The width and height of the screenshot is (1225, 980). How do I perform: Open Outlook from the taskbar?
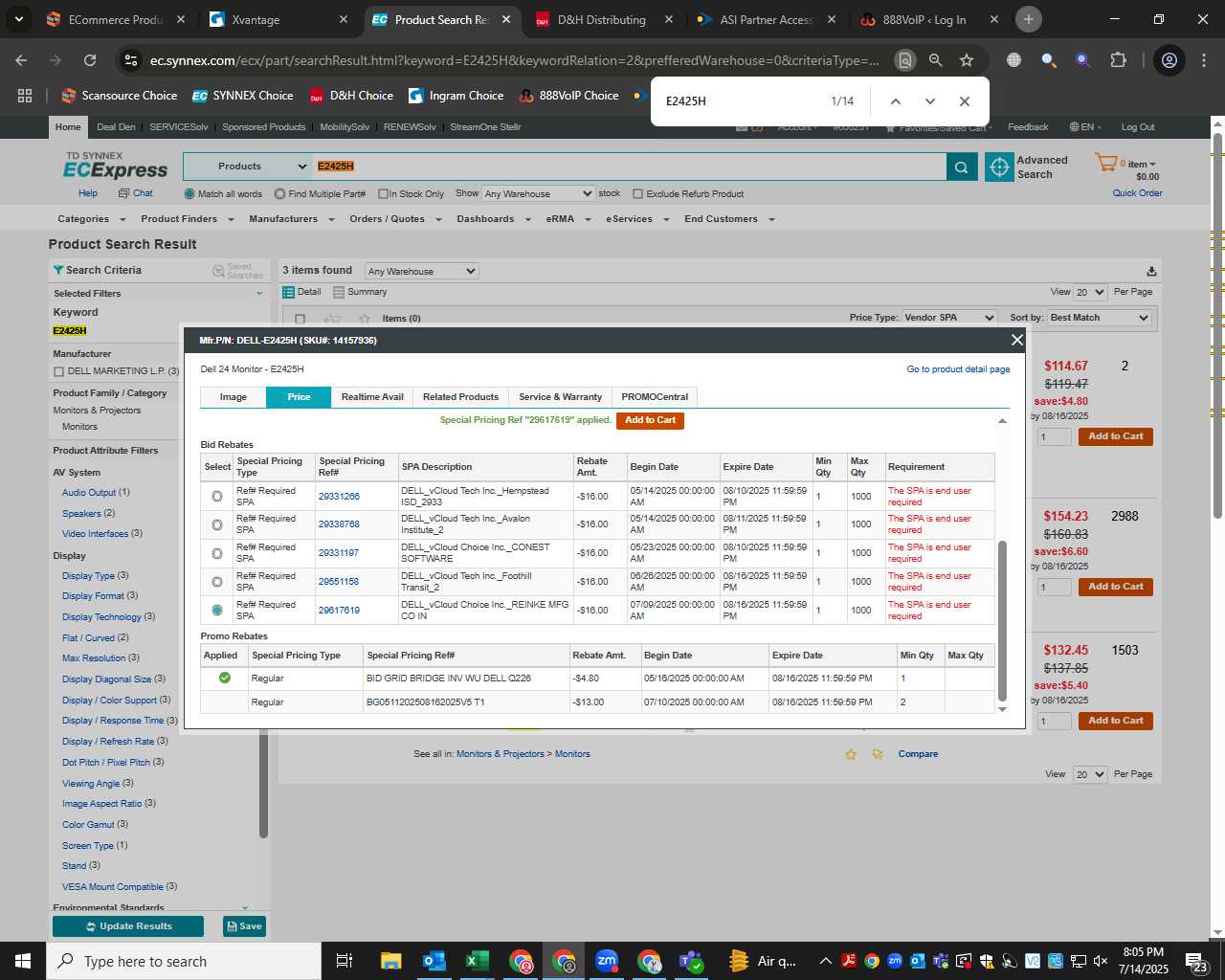(x=434, y=961)
